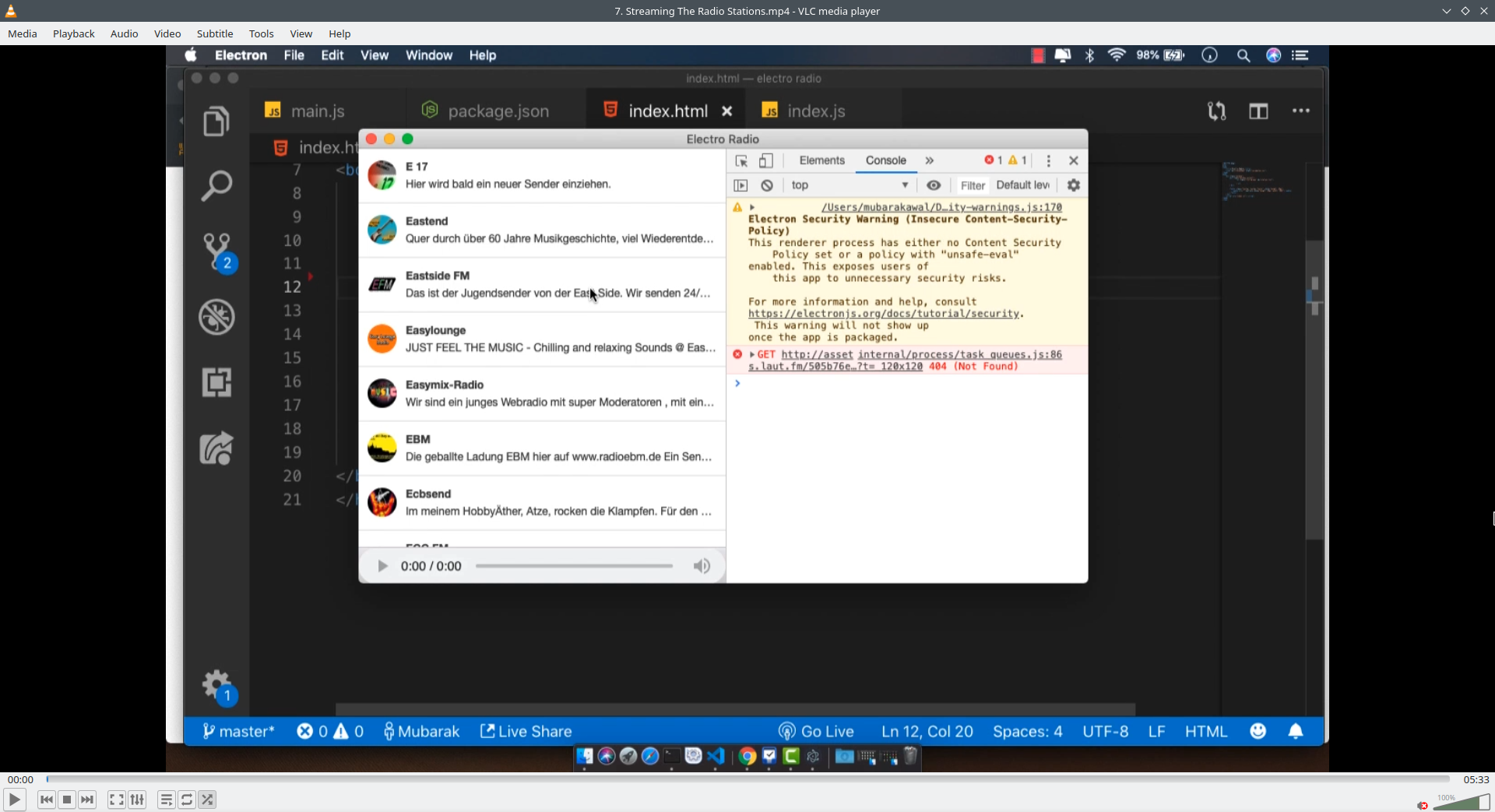Skip to previous media in VLC
This screenshot has width=1495, height=812.
(47, 800)
